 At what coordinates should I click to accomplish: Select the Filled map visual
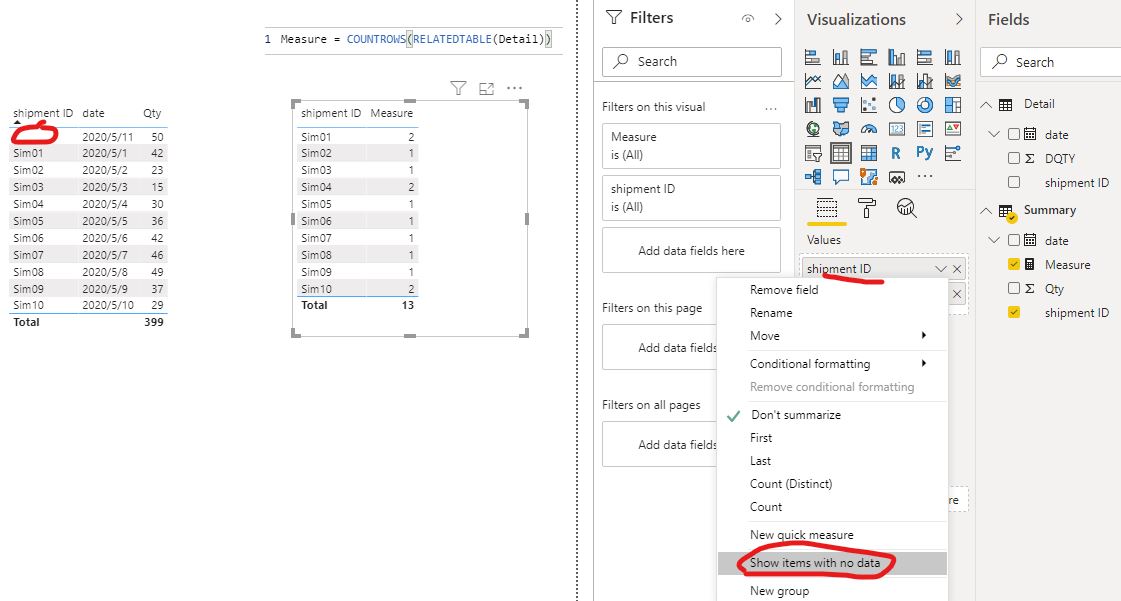click(x=841, y=129)
